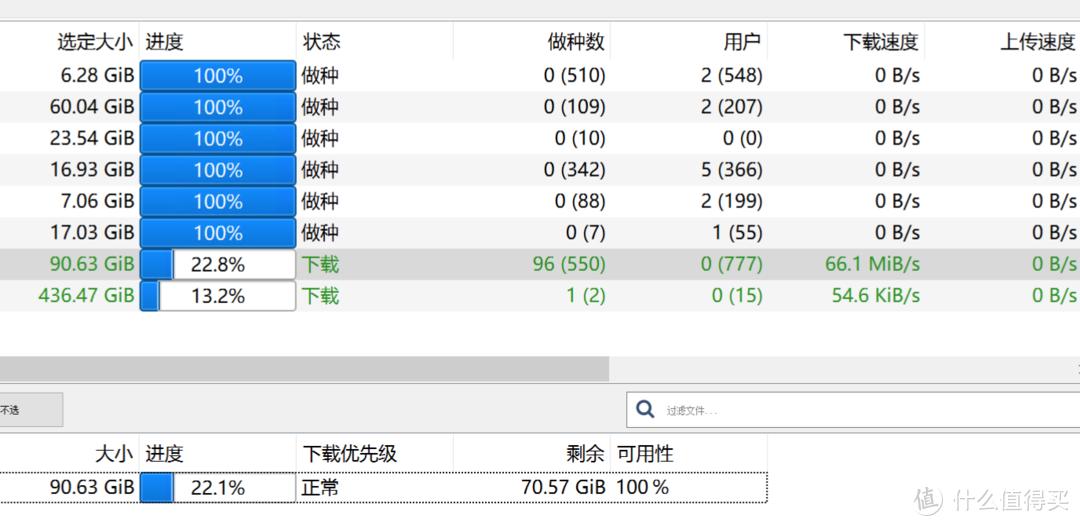Click the 可用性 column header
Image resolution: width=1080 pixels, height=526 pixels.
(645, 454)
